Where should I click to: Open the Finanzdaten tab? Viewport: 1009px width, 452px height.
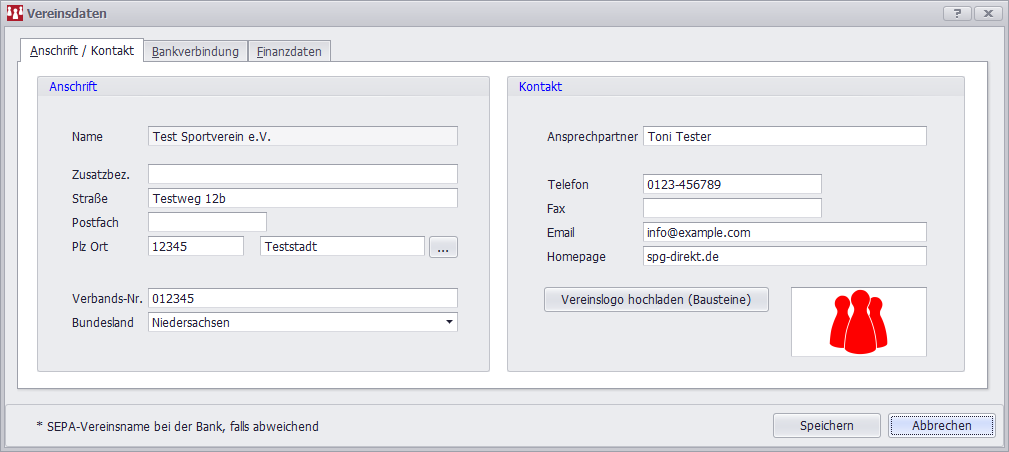[289, 51]
